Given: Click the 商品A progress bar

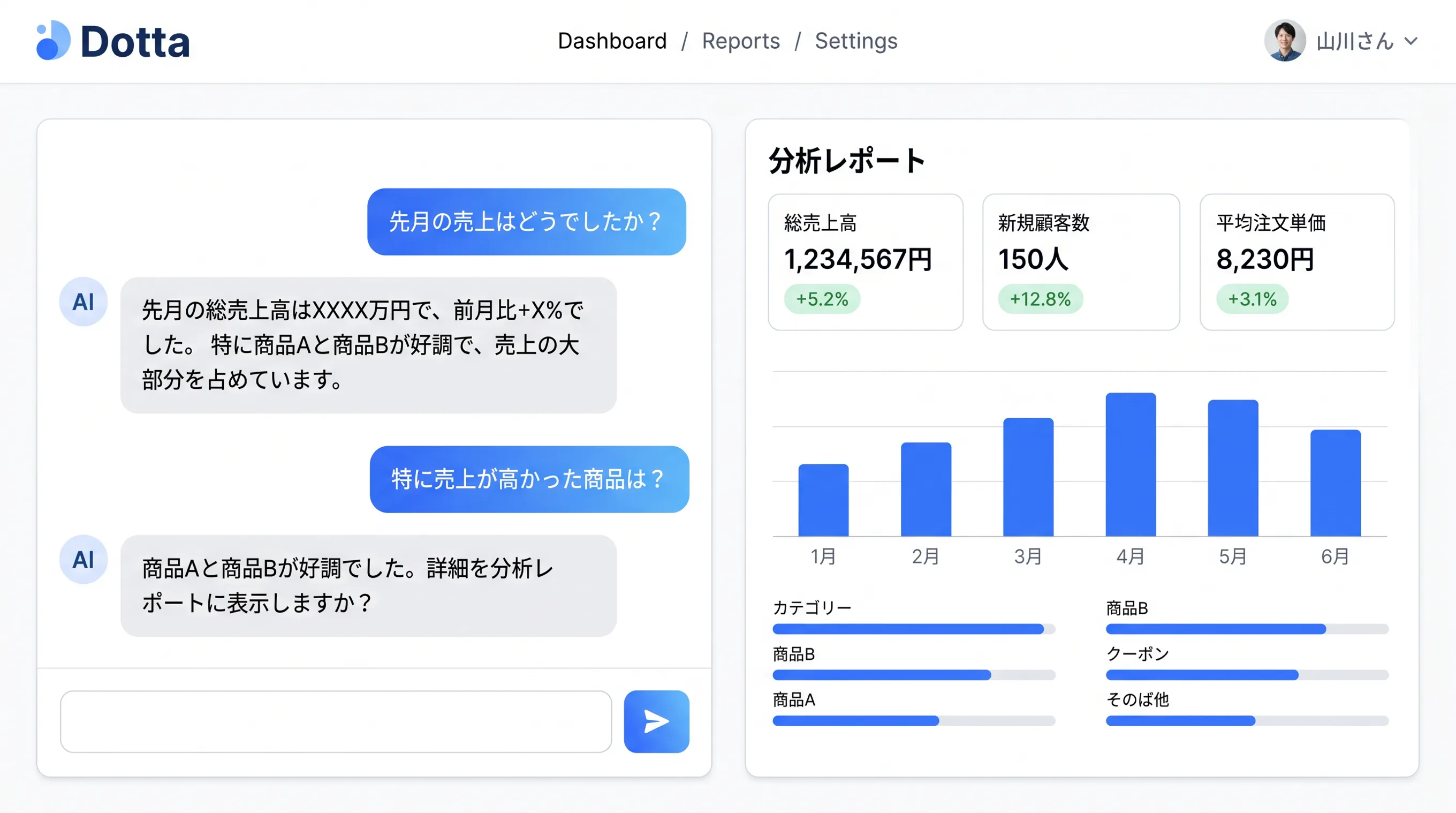Looking at the screenshot, I should [913, 720].
